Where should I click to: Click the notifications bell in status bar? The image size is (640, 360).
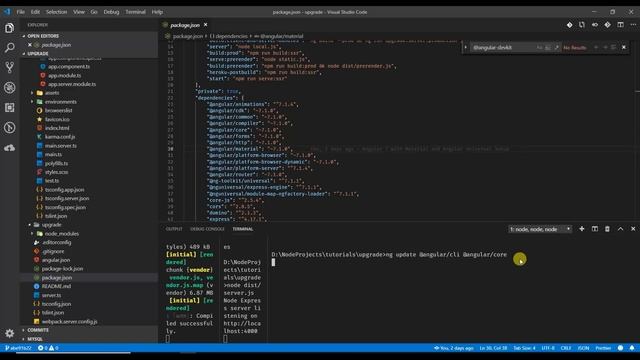tap(632, 348)
